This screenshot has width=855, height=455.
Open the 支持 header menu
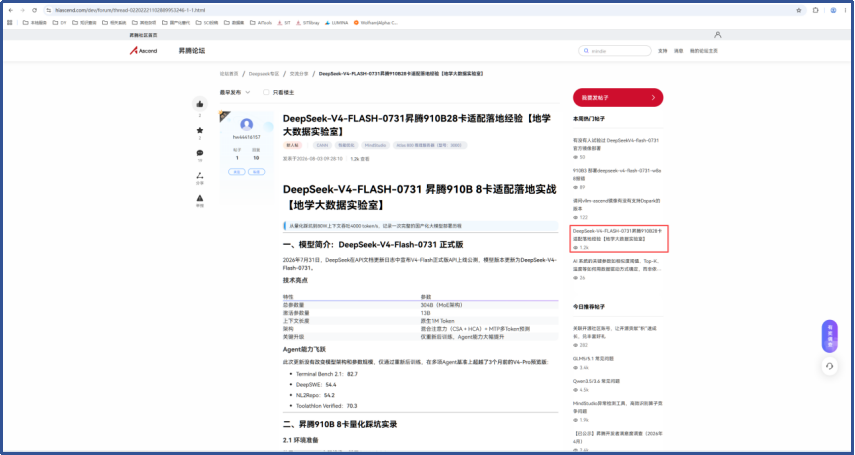tap(663, 51)
